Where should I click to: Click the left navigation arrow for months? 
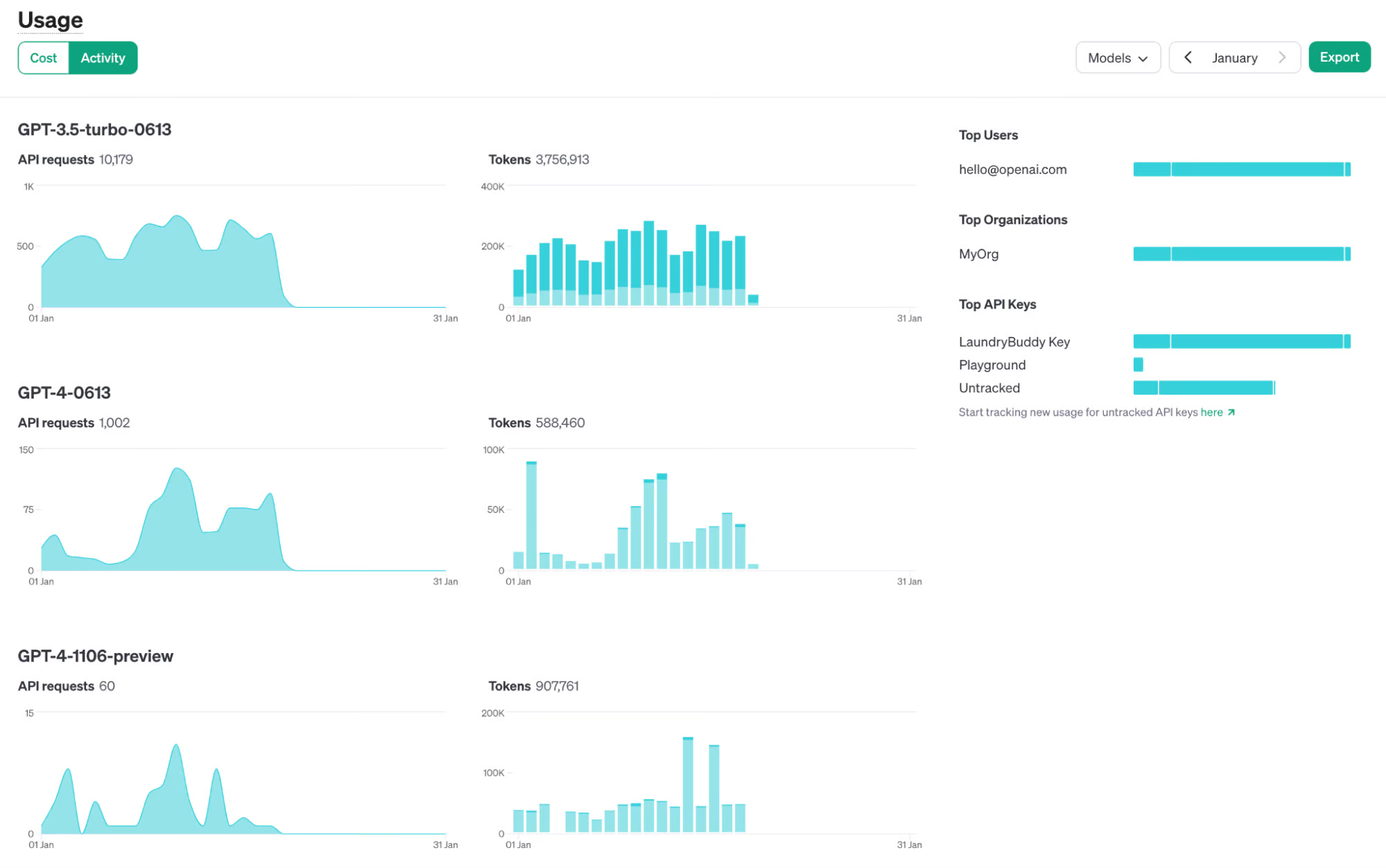1188,57
